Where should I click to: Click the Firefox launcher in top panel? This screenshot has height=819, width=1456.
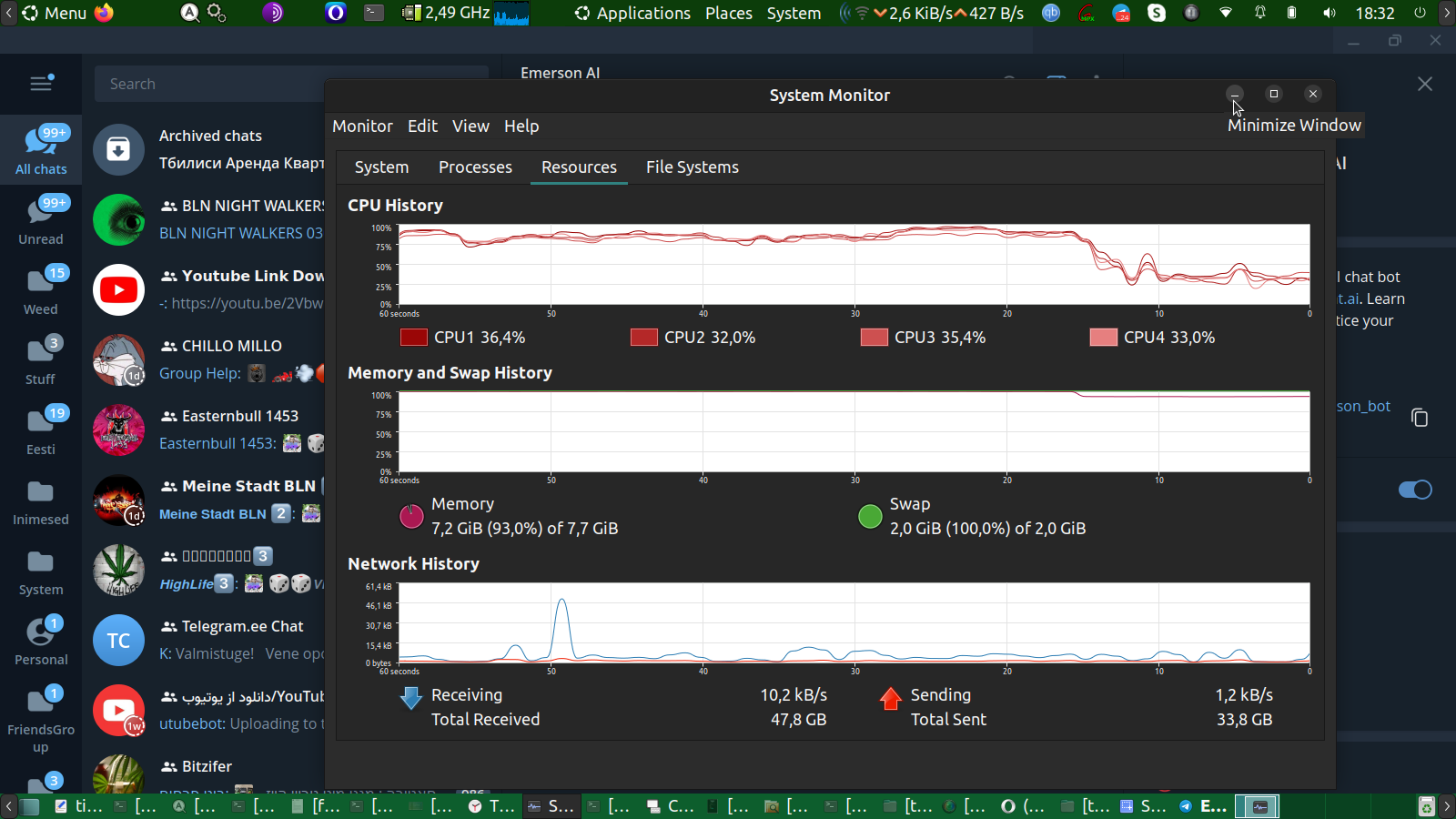tap(105, 13)
